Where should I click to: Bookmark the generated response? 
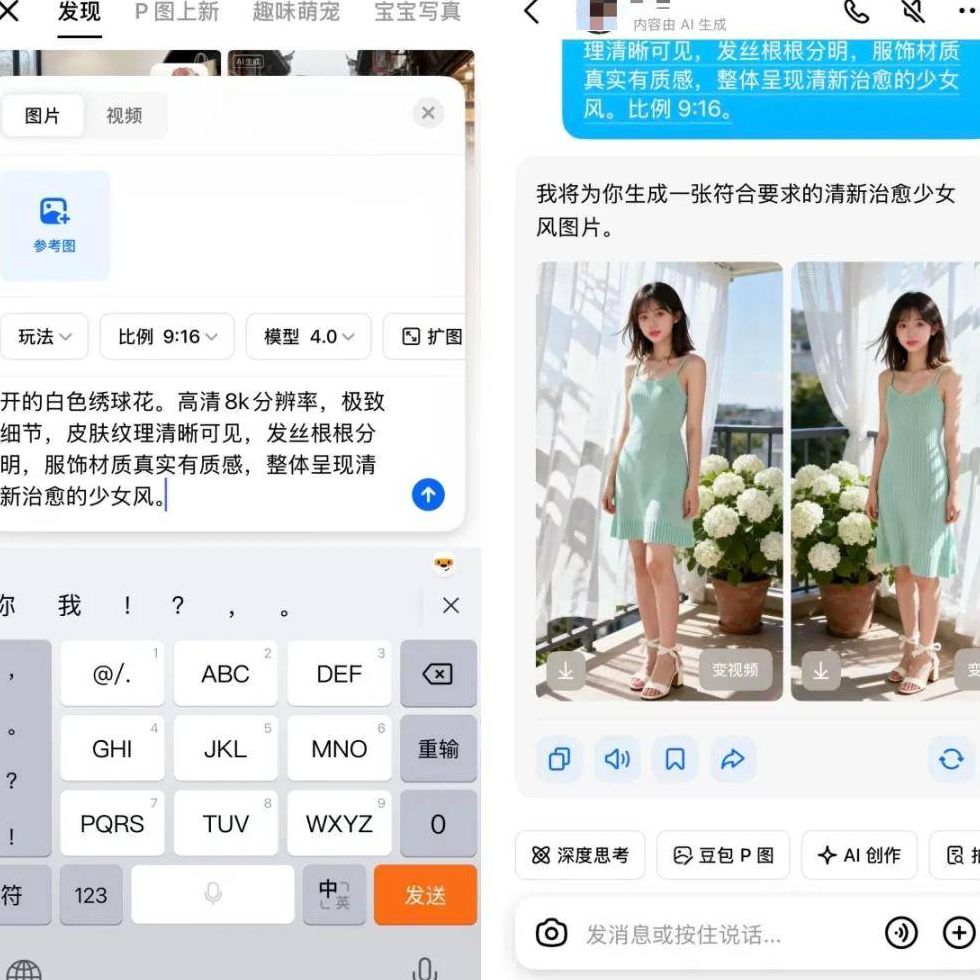[x=675, y=759]
